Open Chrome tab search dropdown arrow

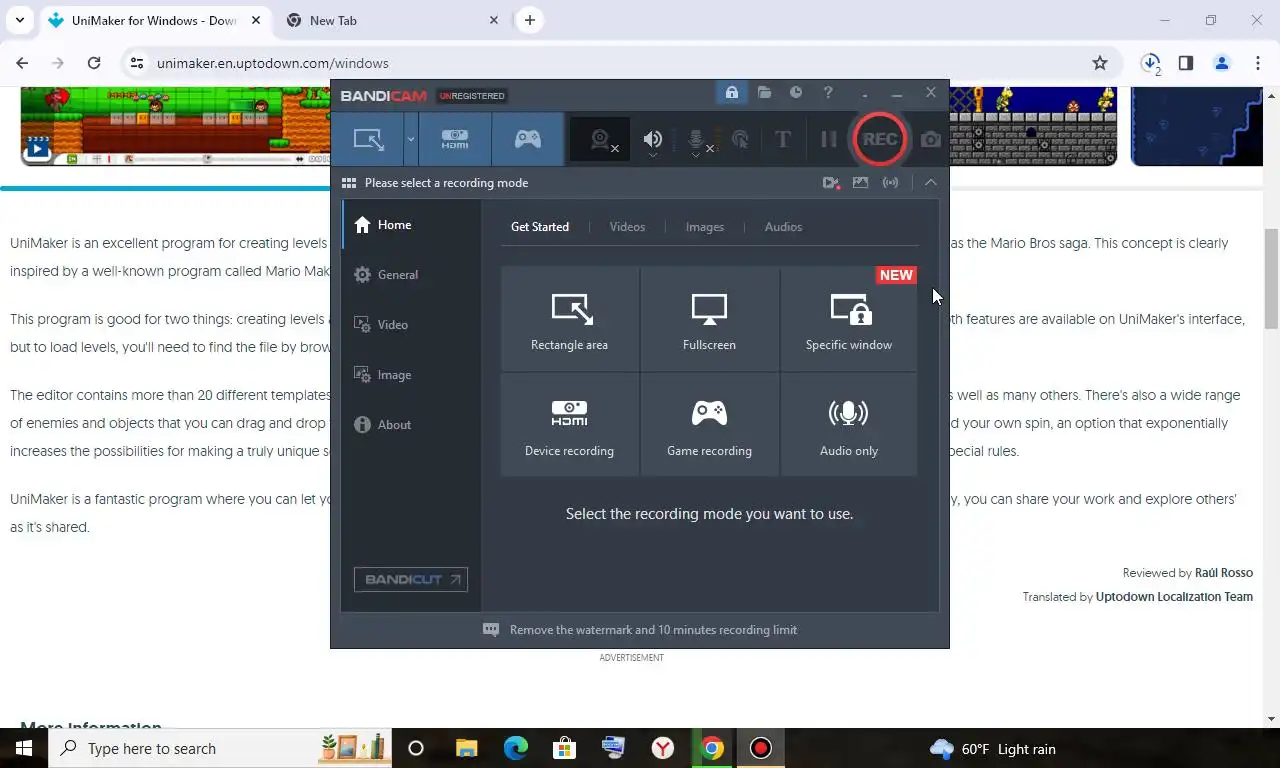[x=20, y=20]
